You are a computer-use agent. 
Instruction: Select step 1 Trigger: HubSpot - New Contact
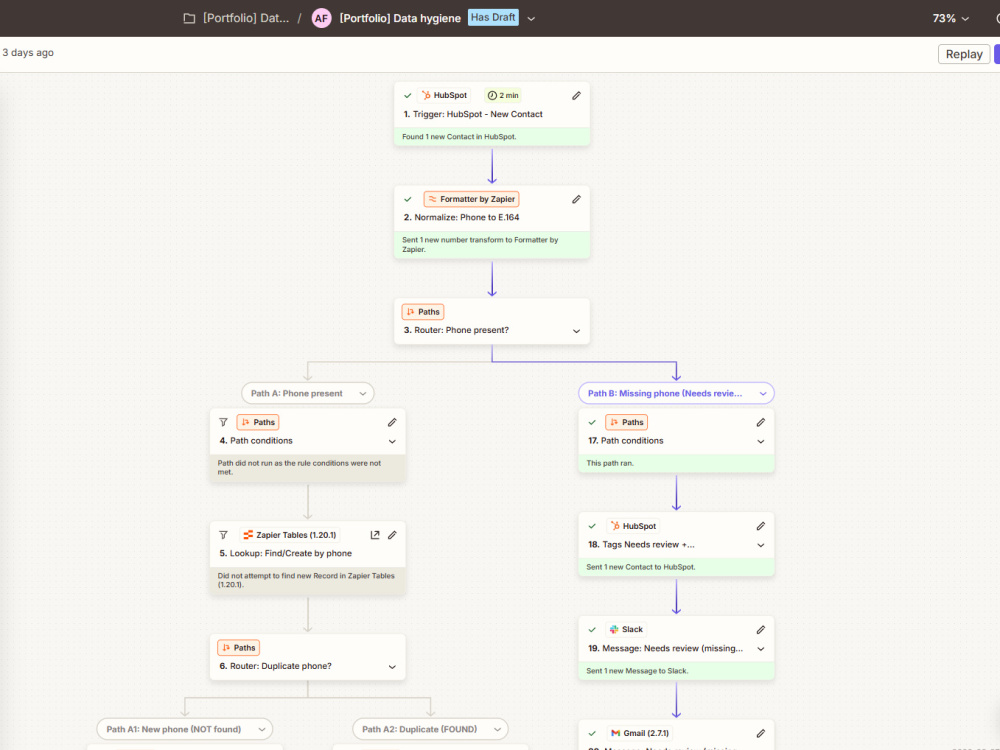click(x=492, y=114)
